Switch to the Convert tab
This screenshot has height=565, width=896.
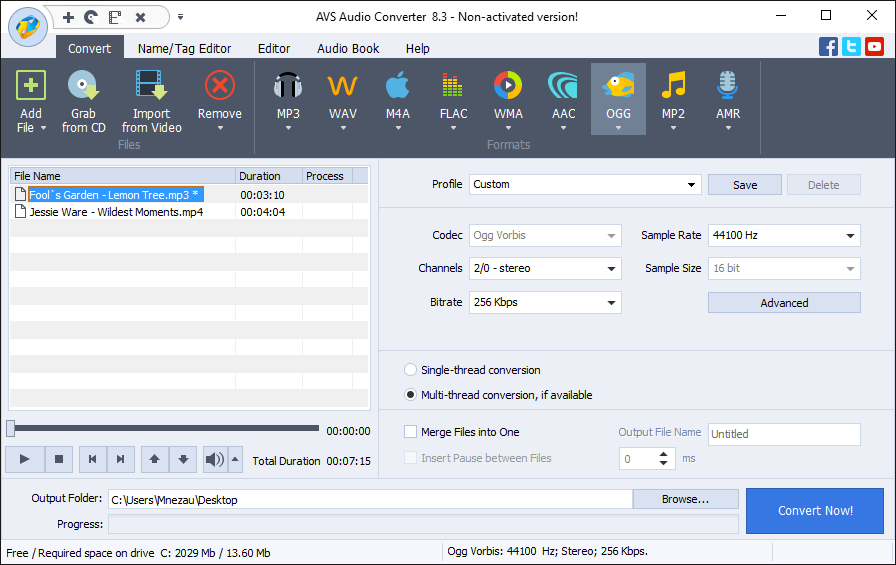(x=90, y=49)
